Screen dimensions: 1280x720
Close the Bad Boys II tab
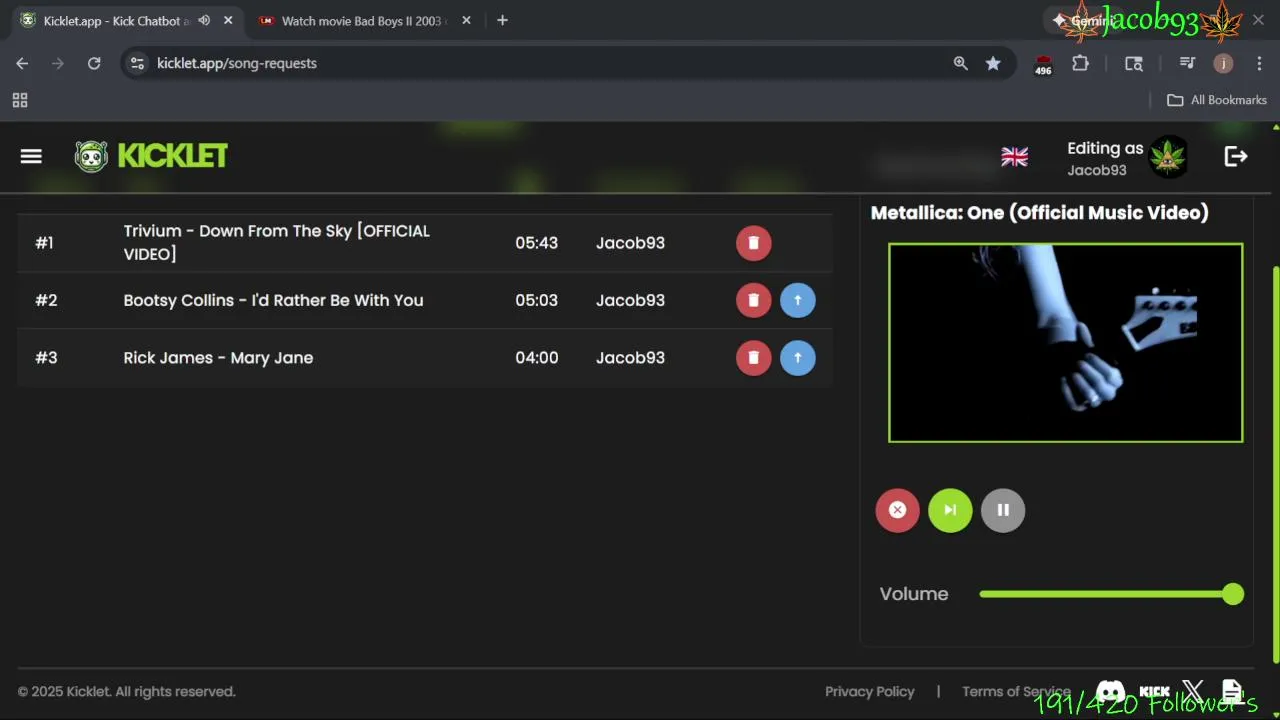(x=466, y=20)
